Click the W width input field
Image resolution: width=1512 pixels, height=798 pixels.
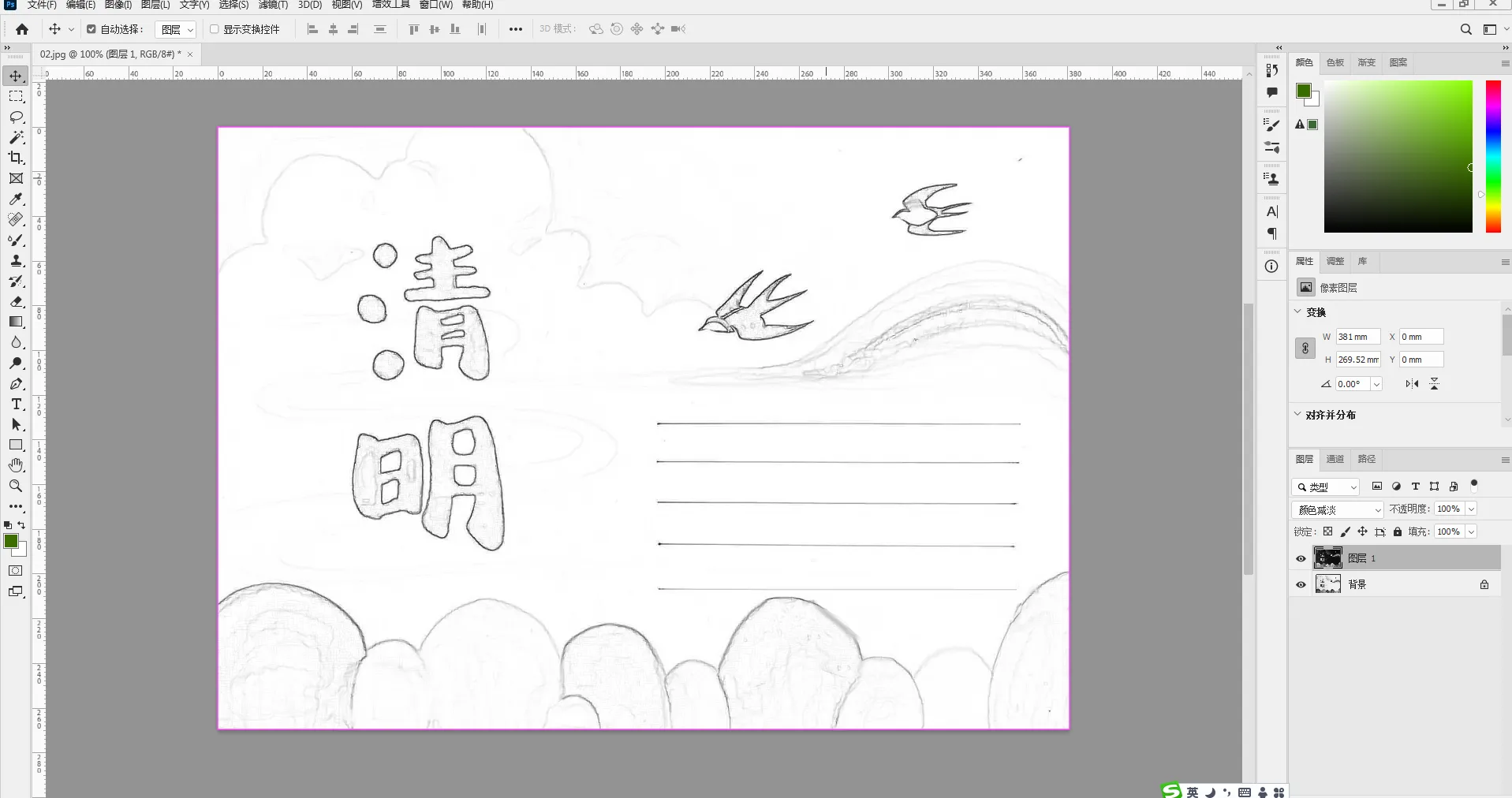[x=1357, y=337]
